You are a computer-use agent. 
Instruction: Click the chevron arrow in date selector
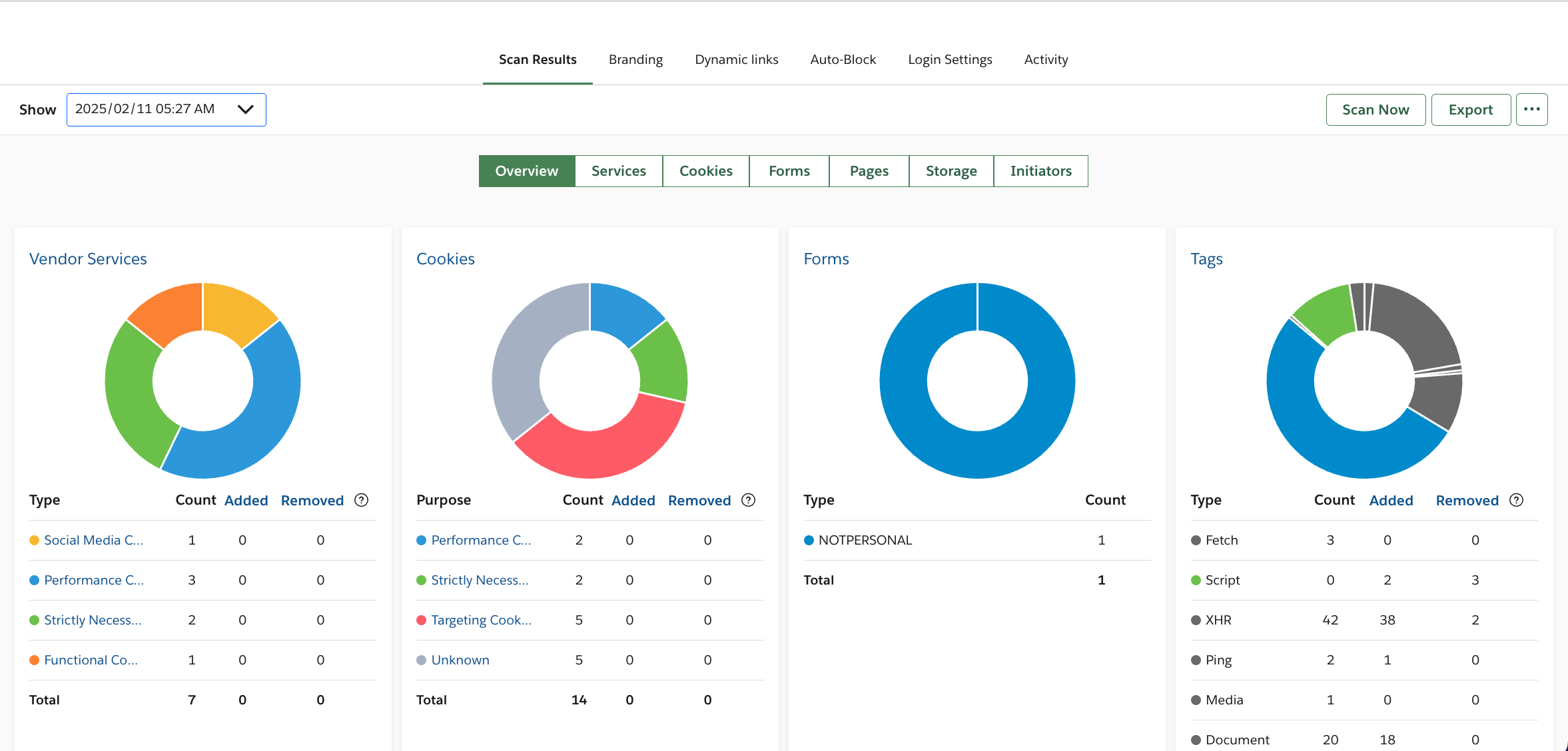[x=245, y=109]
